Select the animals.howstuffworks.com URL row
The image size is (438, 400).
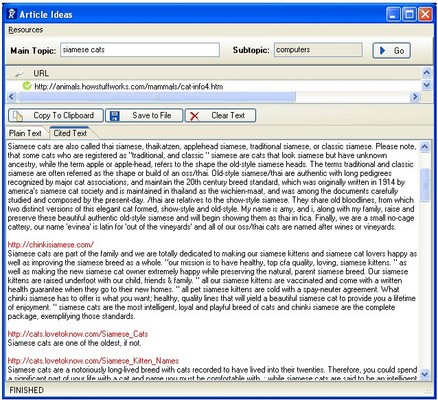pyautogui.click(x=129, y=87)
